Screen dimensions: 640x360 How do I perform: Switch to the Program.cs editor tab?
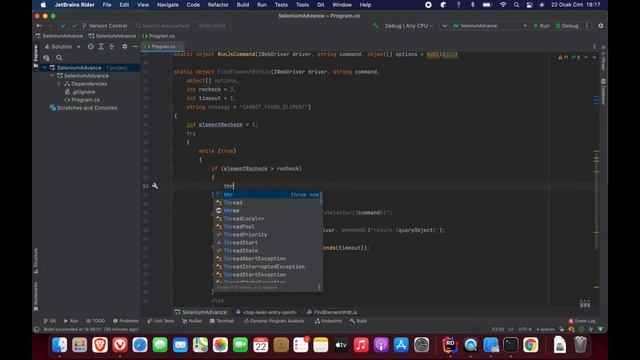point(163,47)
